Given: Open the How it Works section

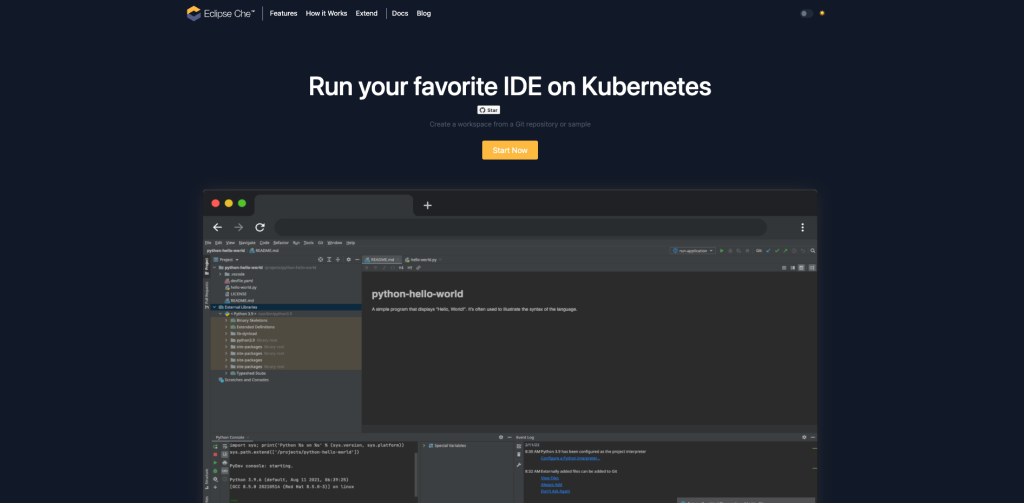Looking at the screenshot, I should (327, 13).
